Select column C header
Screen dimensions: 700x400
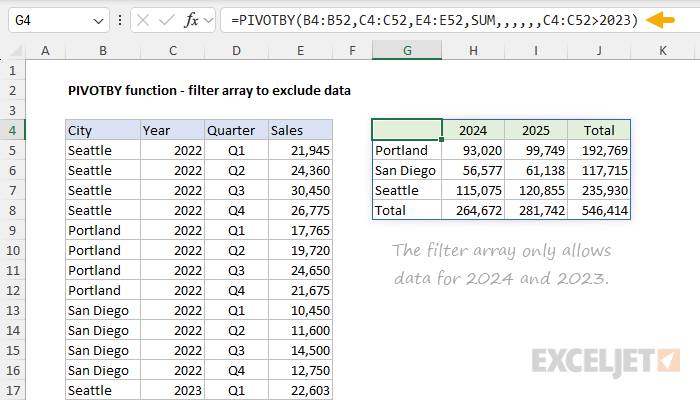172,50
